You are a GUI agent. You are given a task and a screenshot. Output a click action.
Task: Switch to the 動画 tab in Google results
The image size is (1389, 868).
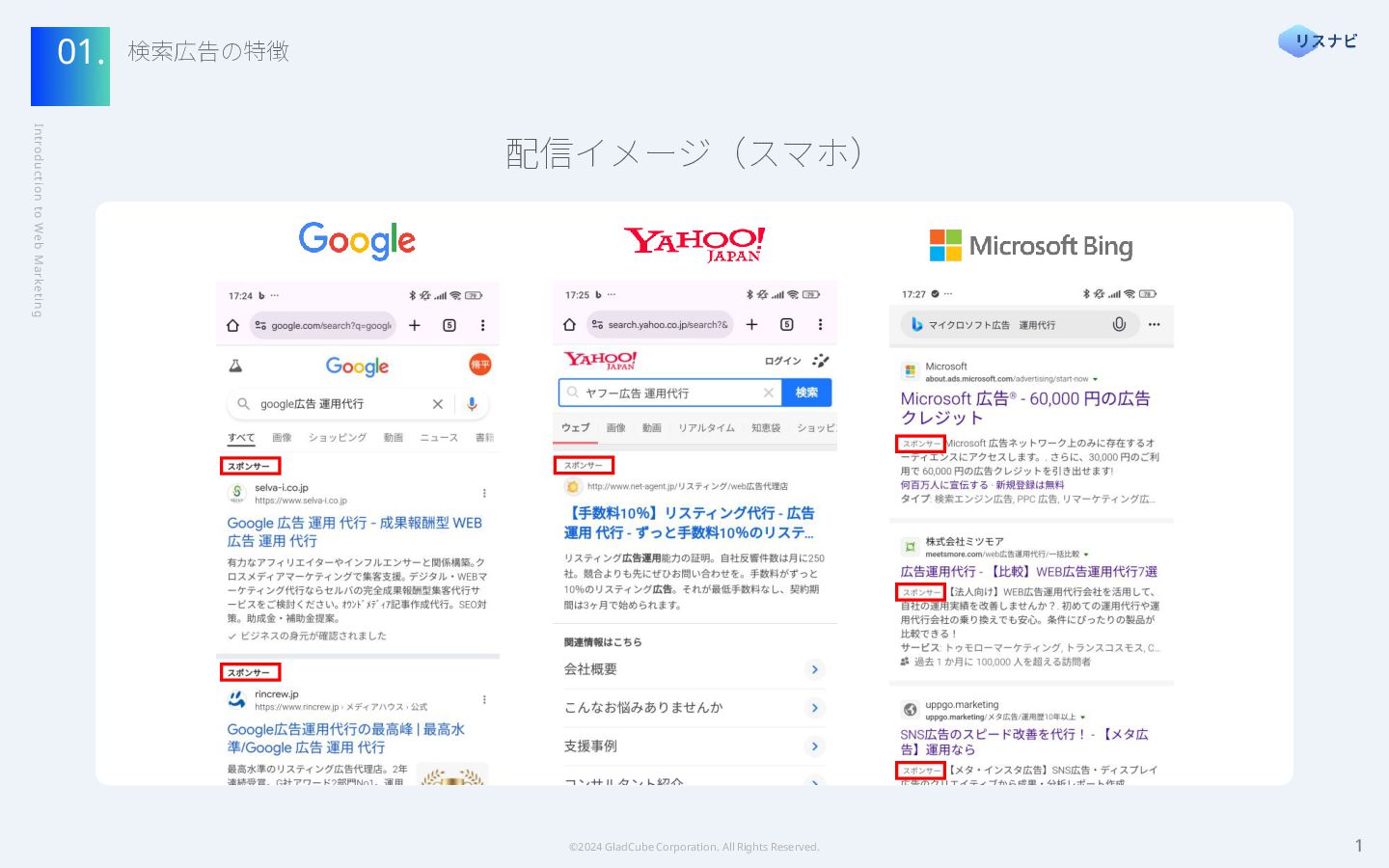[x=394, y=438]
